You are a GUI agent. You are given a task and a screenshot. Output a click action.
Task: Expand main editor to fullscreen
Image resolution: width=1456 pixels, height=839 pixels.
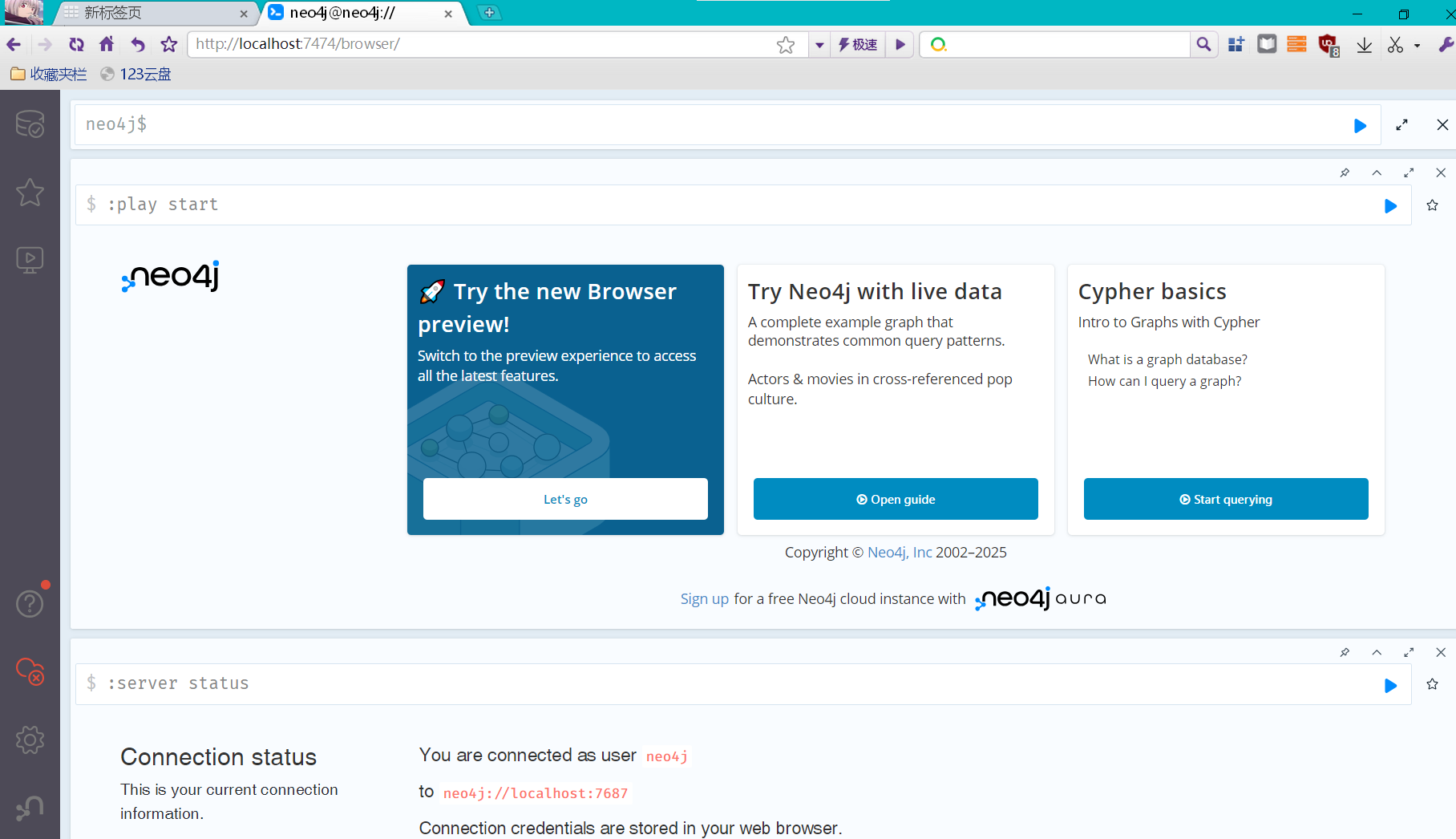point(1401,125)
